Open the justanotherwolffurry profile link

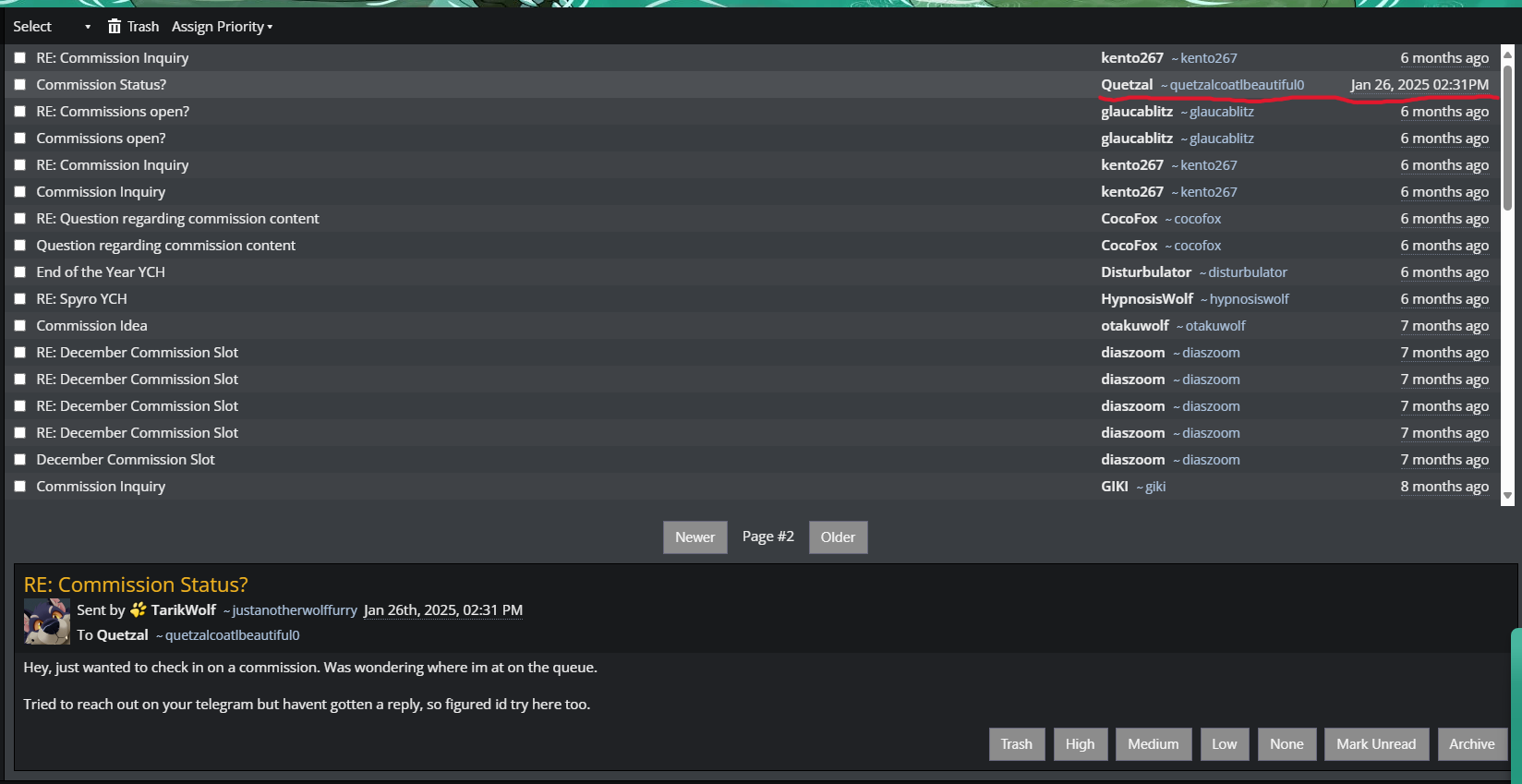click(x=295, y=610)
